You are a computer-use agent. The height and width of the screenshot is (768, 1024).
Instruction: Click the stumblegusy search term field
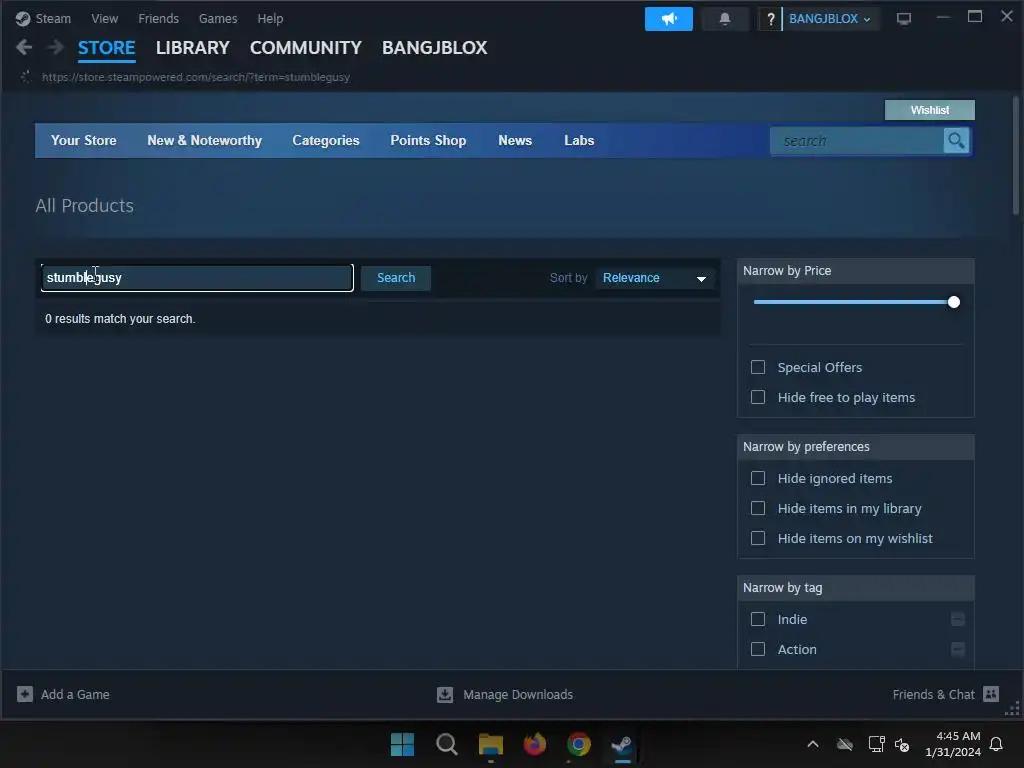pos(197,278)
